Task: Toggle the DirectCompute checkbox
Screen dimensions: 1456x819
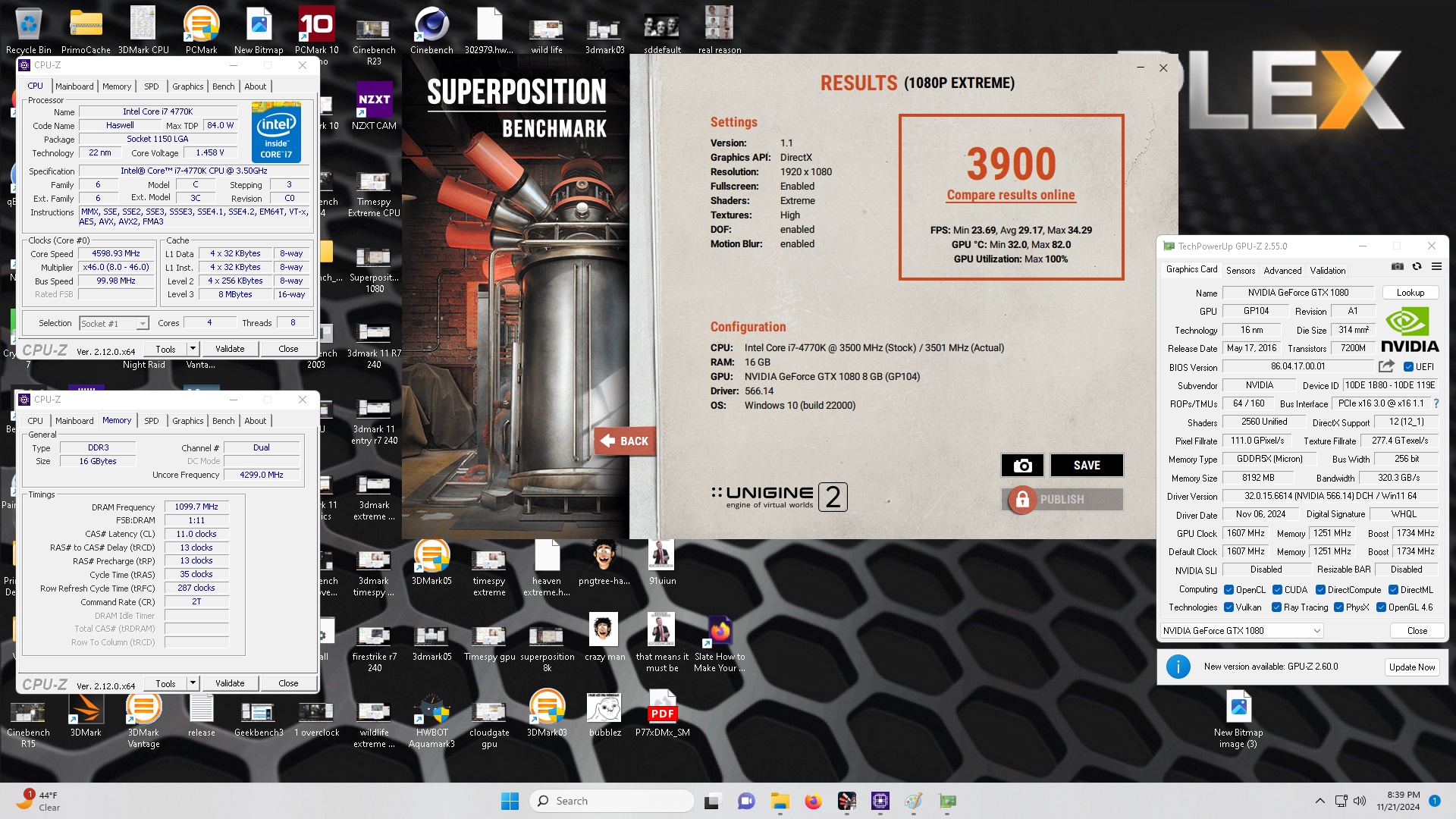Action: (1320, 590)
